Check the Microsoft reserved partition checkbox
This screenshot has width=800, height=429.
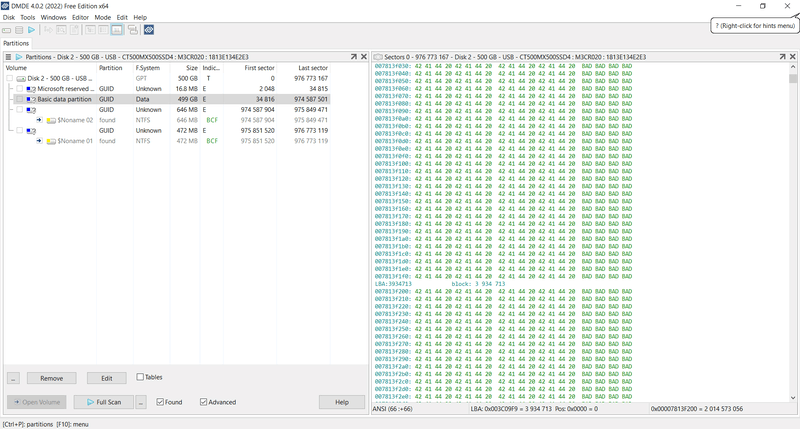click(x=20, y=89)
